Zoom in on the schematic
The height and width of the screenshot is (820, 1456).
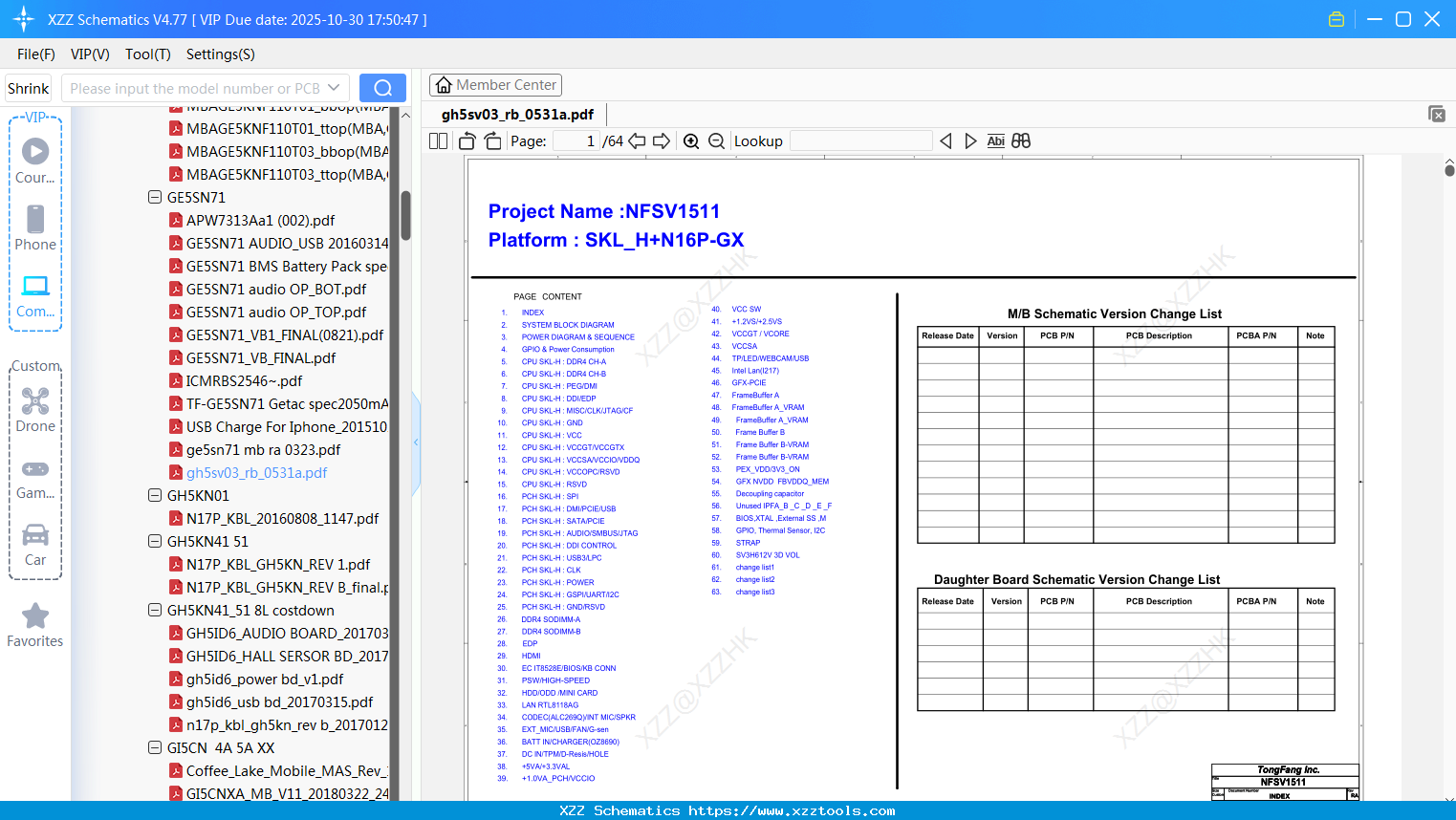tap(691, 141)
